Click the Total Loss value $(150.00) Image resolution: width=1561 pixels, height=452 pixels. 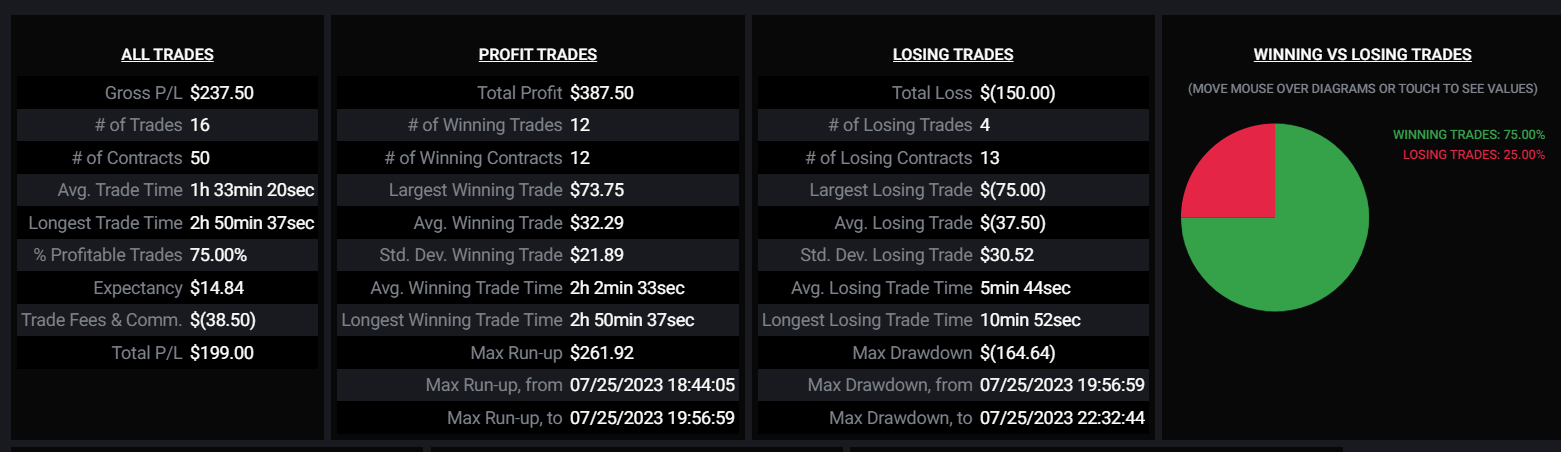click(1018, 93)
